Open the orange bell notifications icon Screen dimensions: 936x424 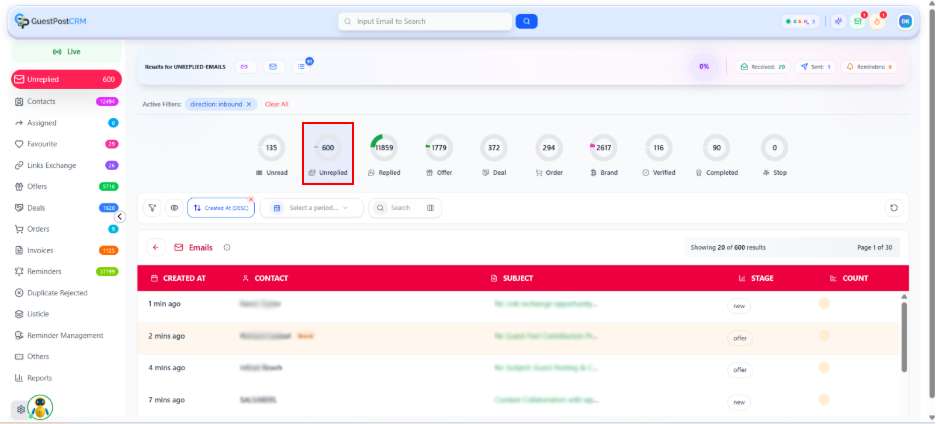[877, 21]
